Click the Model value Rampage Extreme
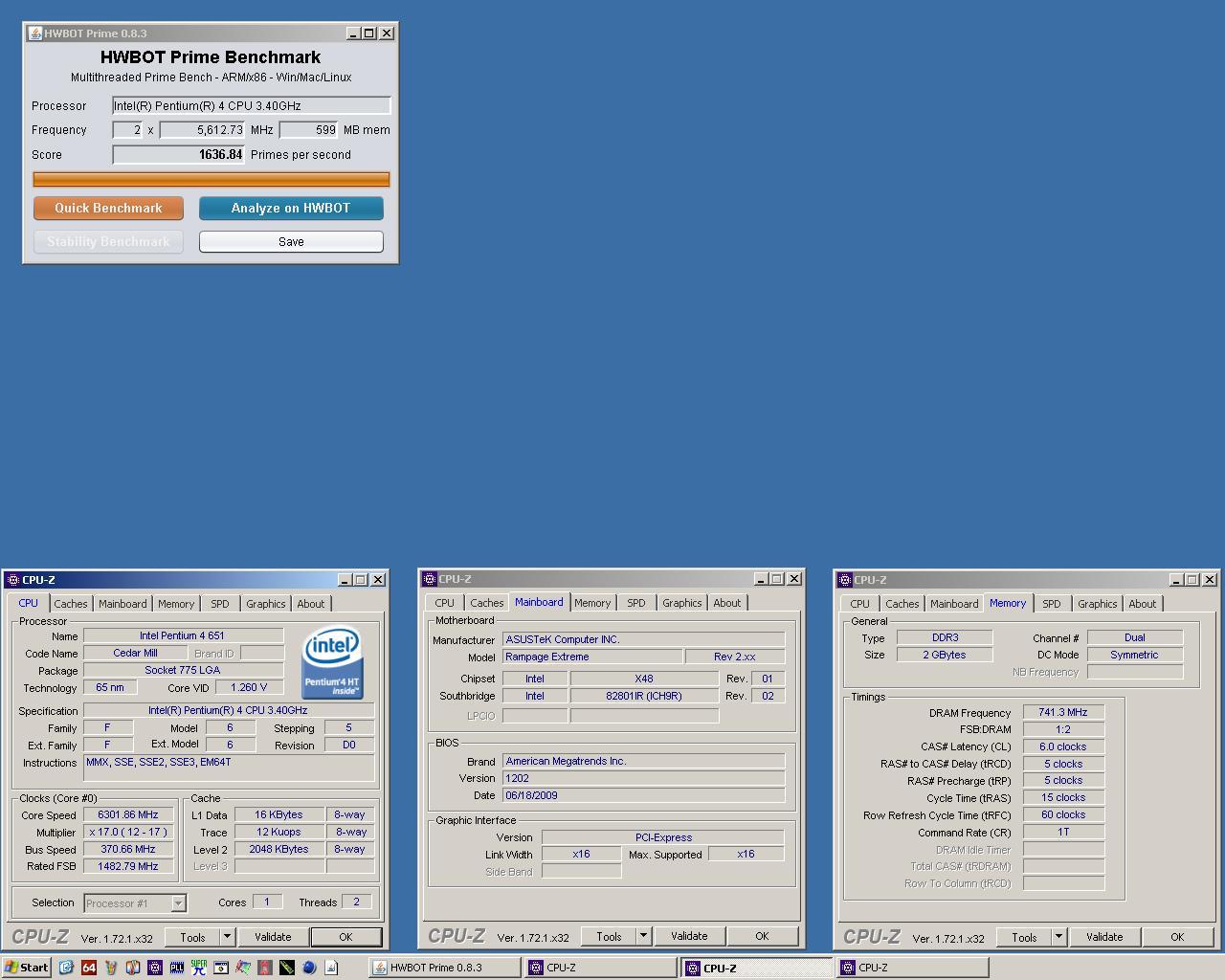The image size is (1225, 980). tap(592, 657)
